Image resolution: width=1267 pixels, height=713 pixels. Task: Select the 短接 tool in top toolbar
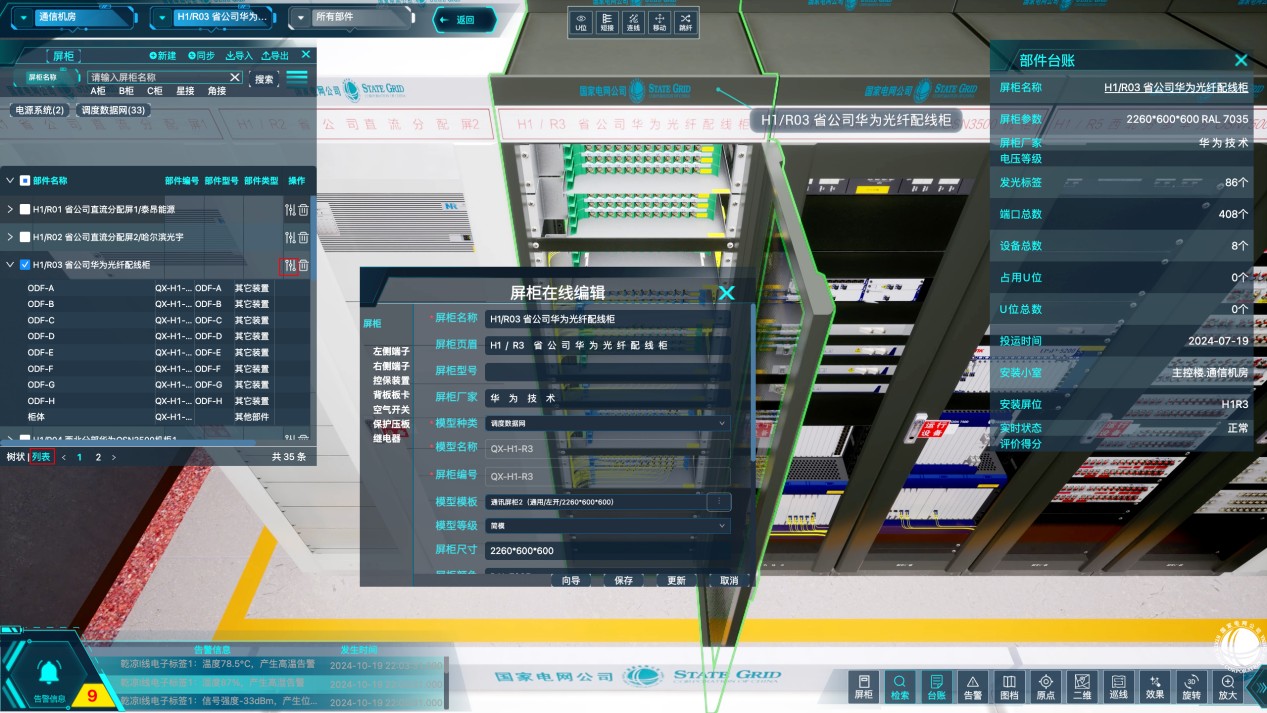click(x=607, y=23)
